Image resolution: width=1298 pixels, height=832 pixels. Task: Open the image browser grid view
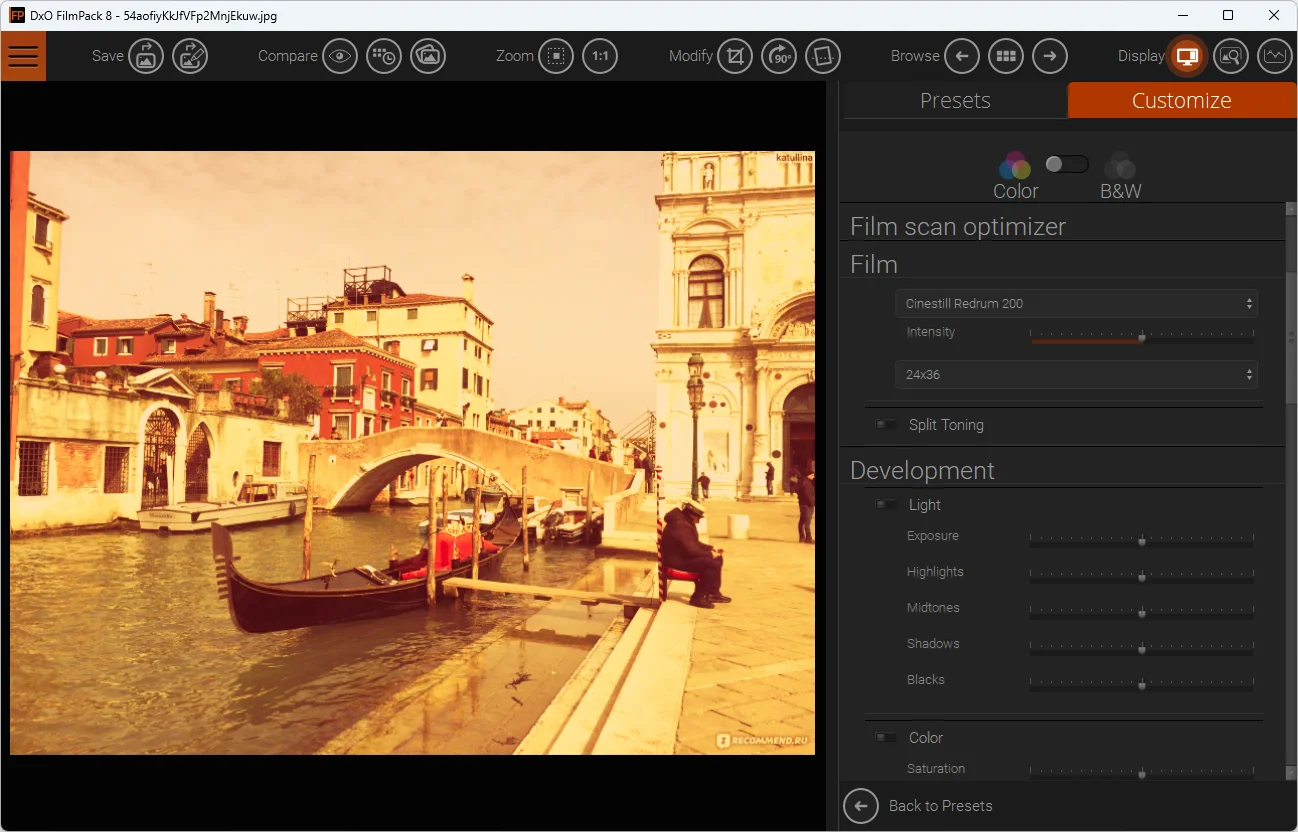click(1006, 56)
